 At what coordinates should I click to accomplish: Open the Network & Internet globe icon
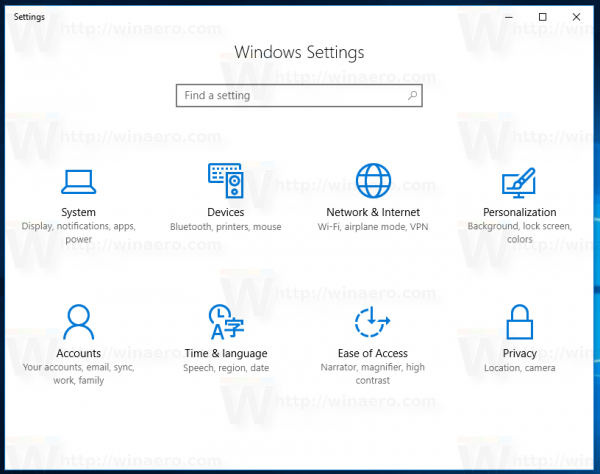coord(373,181)
